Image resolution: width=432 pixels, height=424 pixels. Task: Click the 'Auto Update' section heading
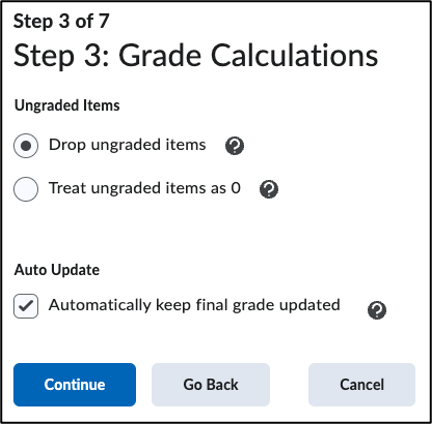[57, 270]
